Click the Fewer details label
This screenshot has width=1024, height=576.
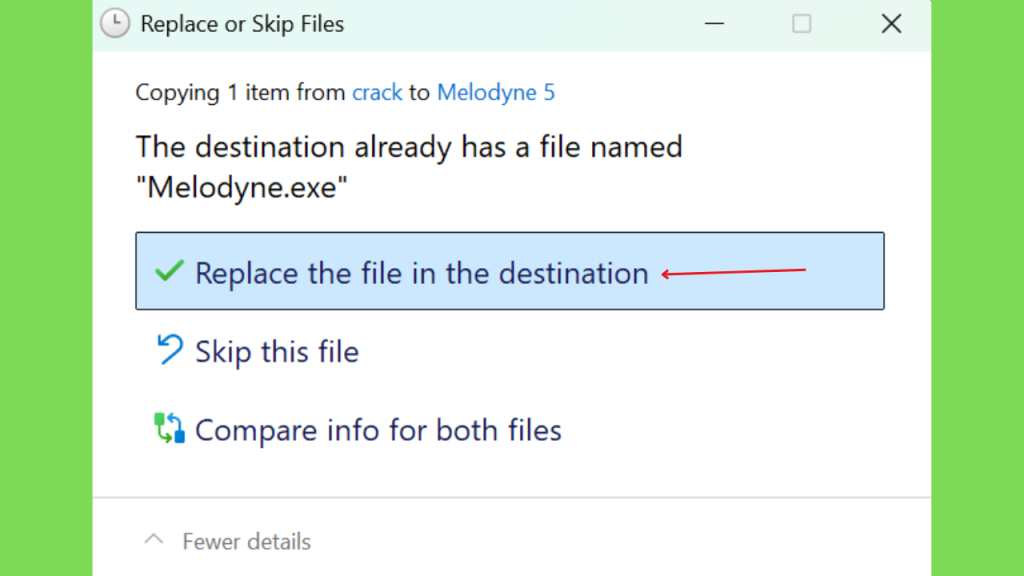tap(247, 541)
